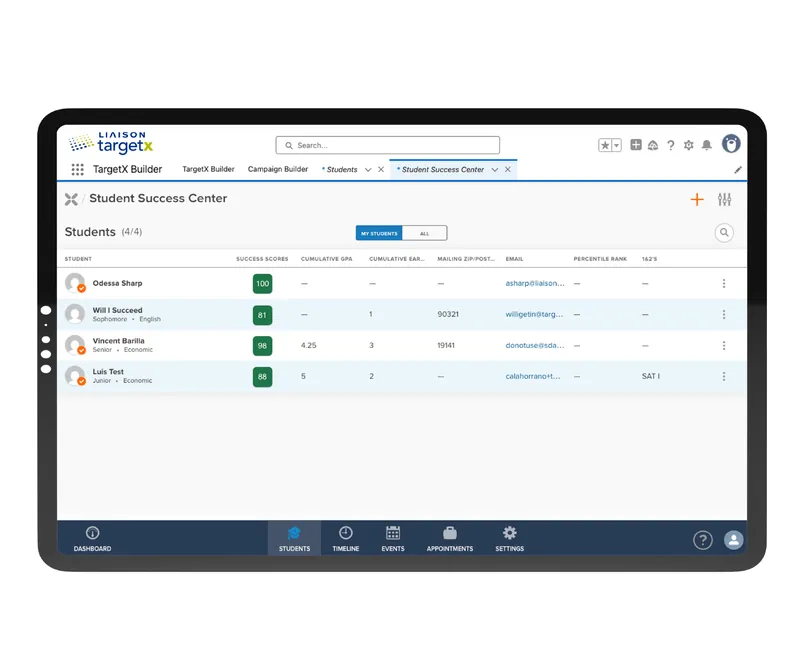
Task: Click the global Search field
Action: (x=387, y=145)
